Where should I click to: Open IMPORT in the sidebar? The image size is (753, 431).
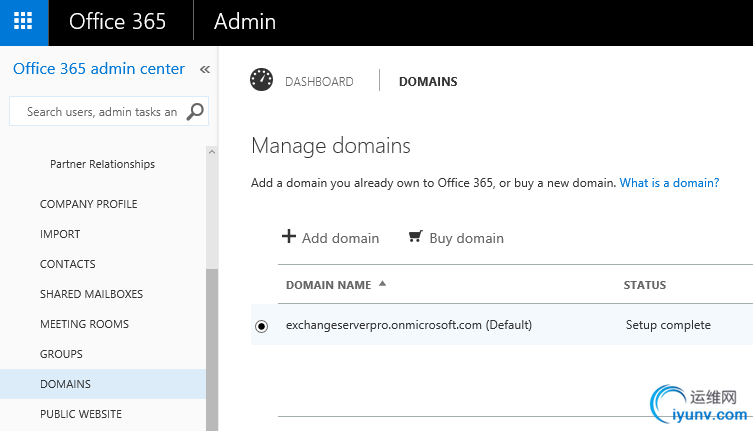pos(60,234)
